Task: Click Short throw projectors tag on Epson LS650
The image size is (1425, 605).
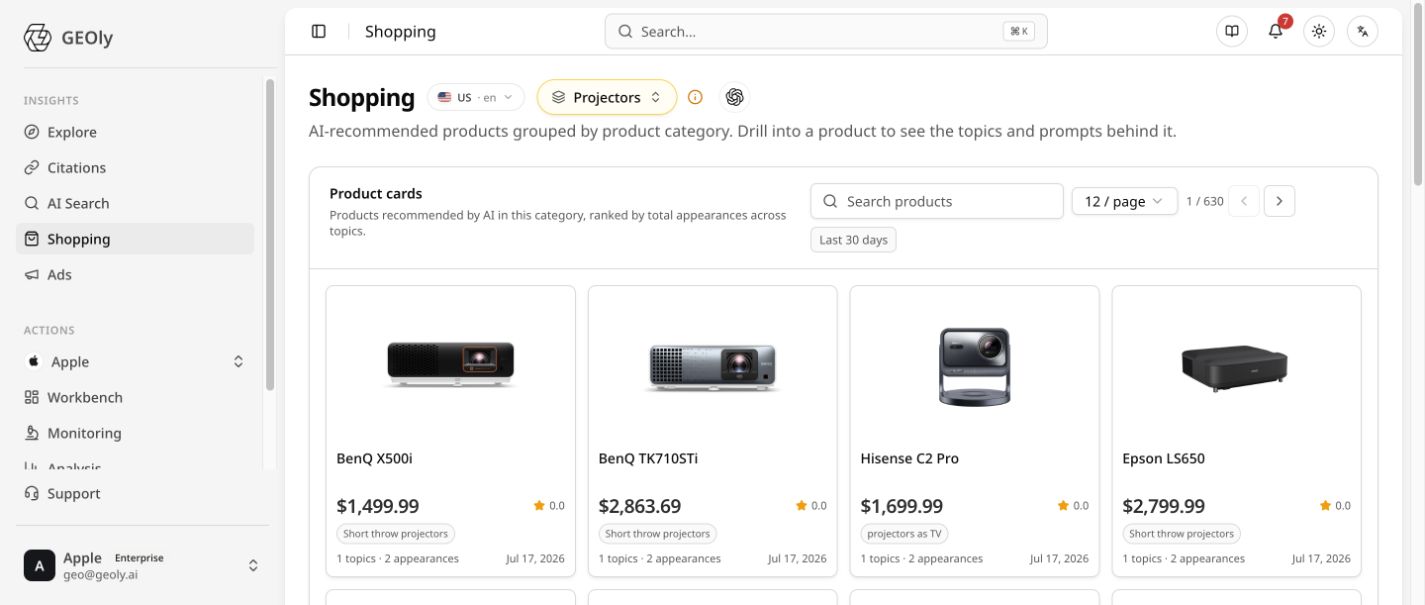Action: click(x=1182, y=534)
